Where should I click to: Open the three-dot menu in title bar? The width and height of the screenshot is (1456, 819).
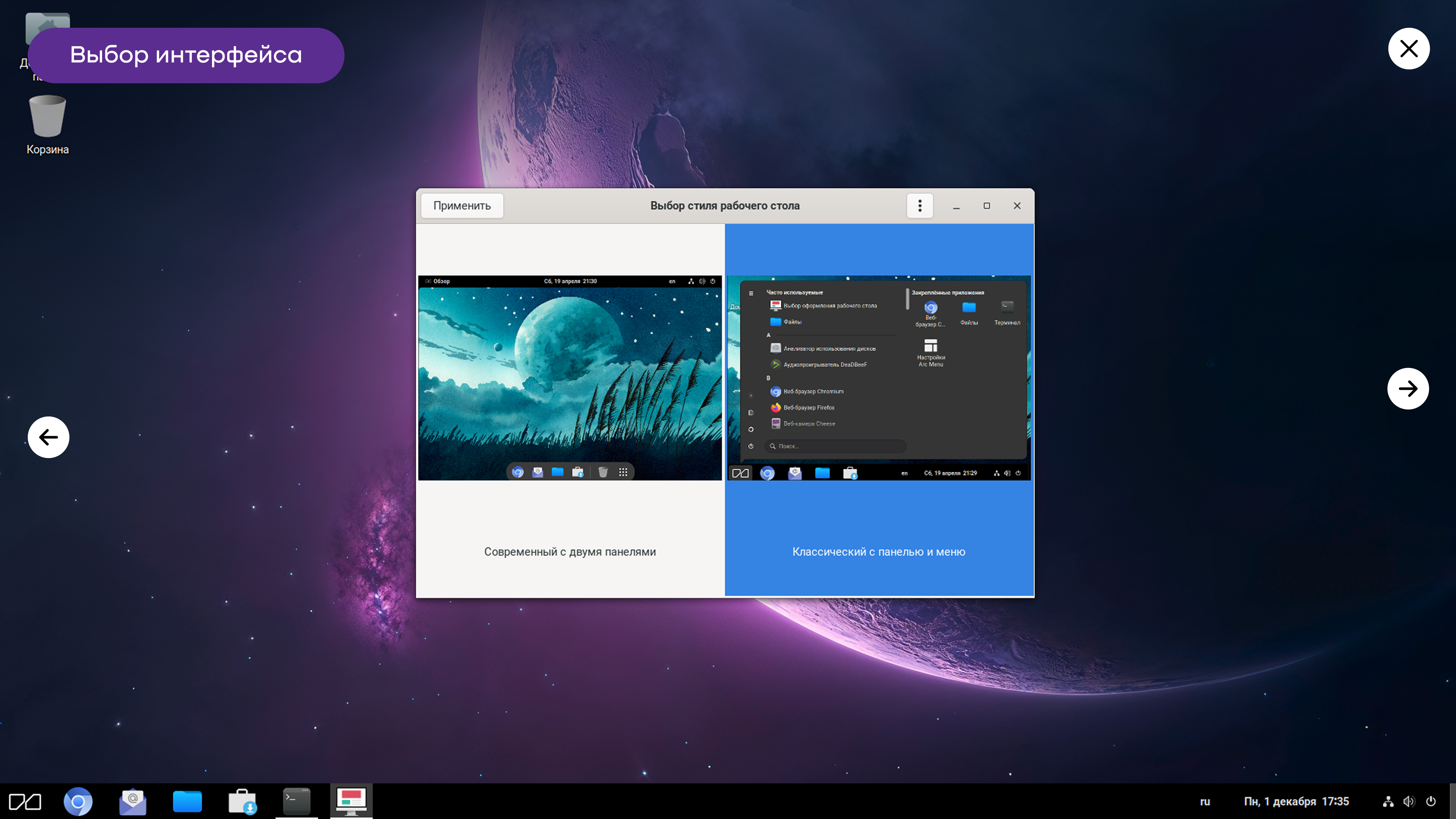click(919, 206)
